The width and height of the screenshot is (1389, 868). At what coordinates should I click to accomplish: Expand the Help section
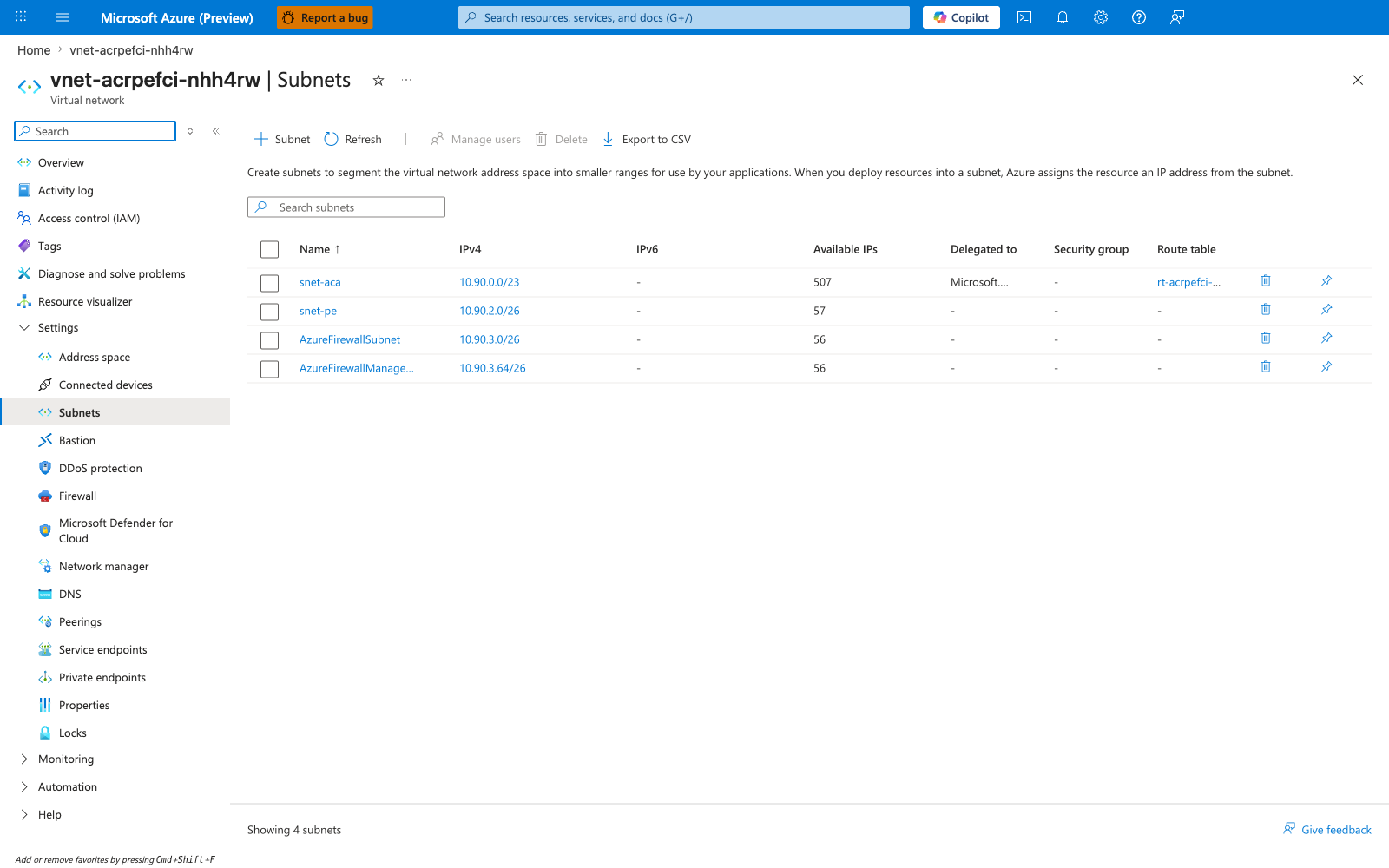(24, 814)
